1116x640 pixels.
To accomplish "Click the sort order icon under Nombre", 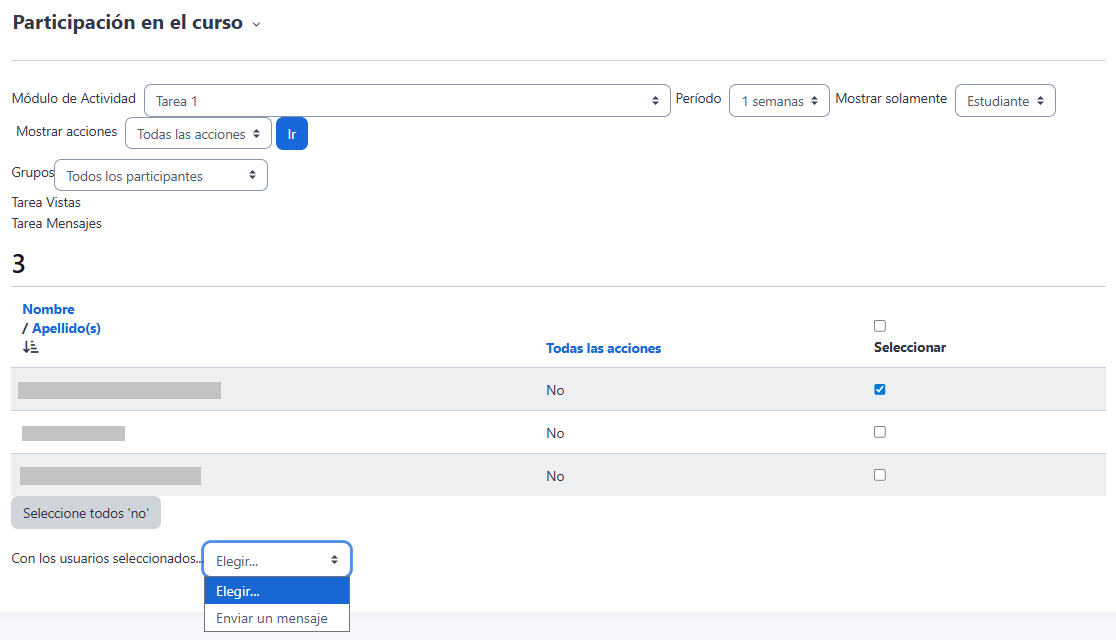I will tap(30, 347).
